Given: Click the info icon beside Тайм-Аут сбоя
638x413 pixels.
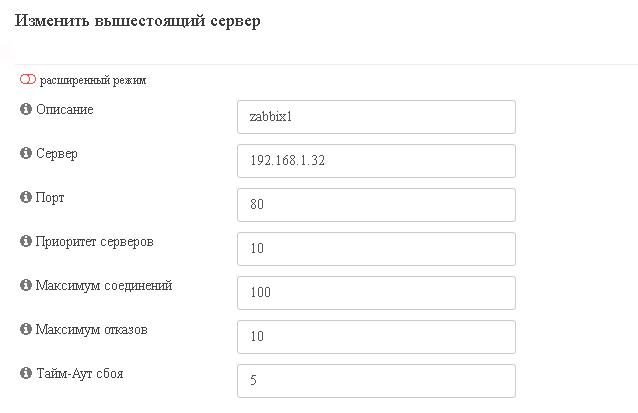Looking at the screenshot, I should click(26, 373).
